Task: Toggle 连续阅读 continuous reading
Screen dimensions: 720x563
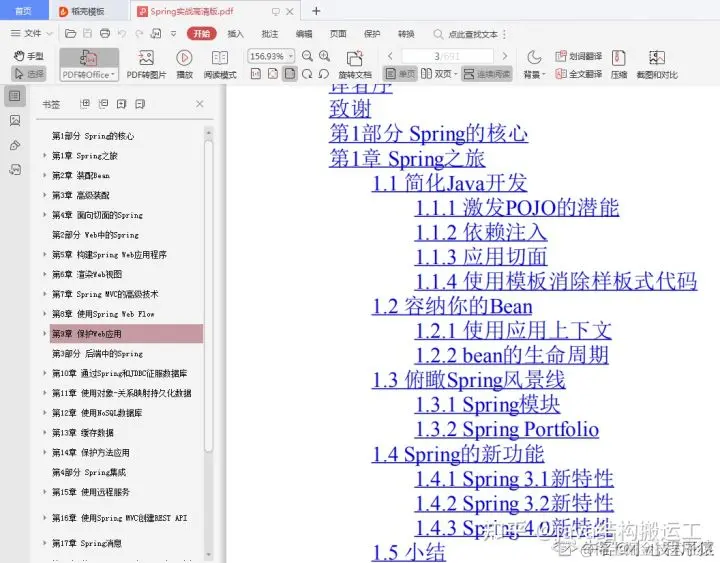Action: click(x=486, y=74)
